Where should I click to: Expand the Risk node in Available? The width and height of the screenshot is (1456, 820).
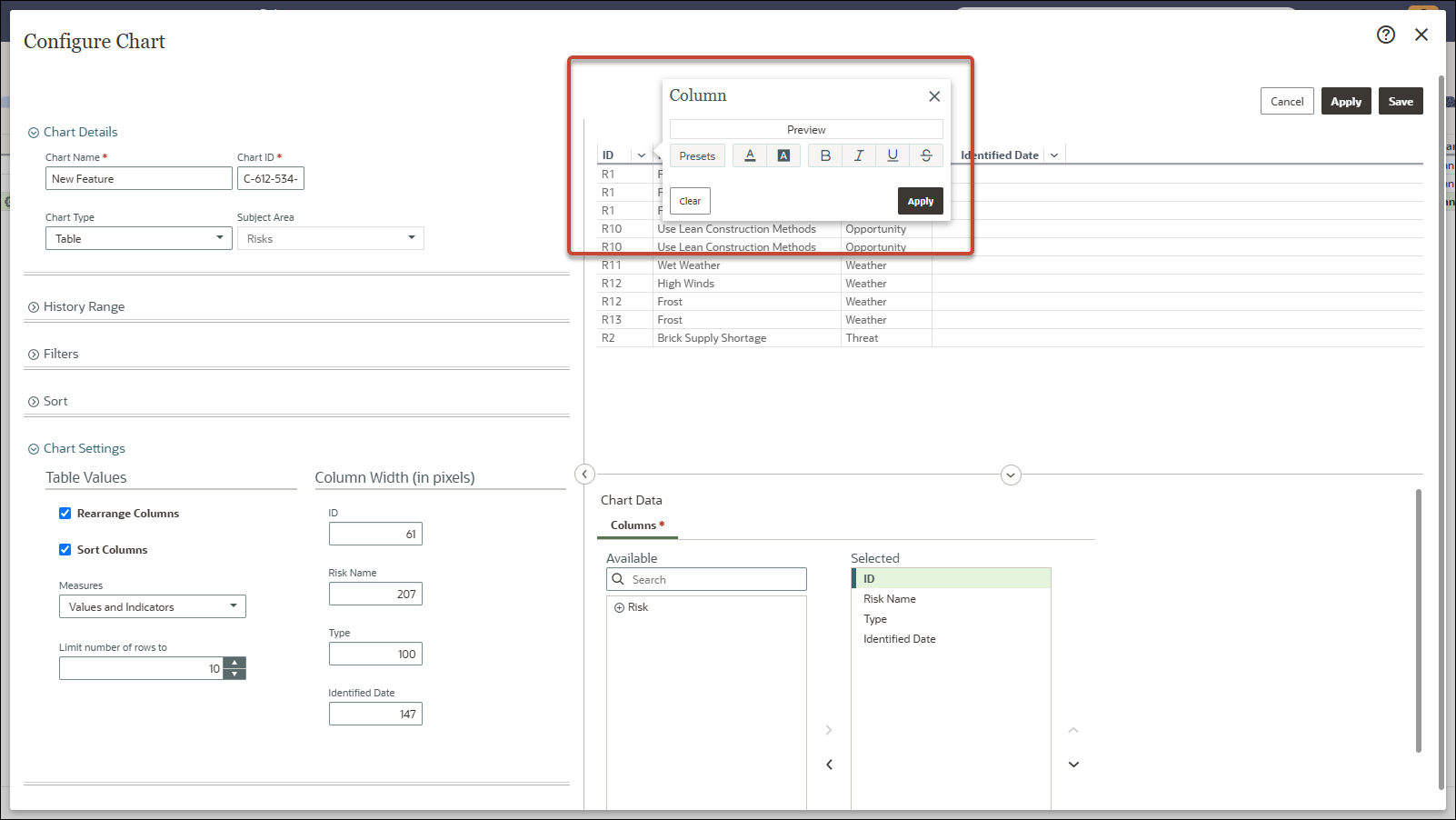619,607
